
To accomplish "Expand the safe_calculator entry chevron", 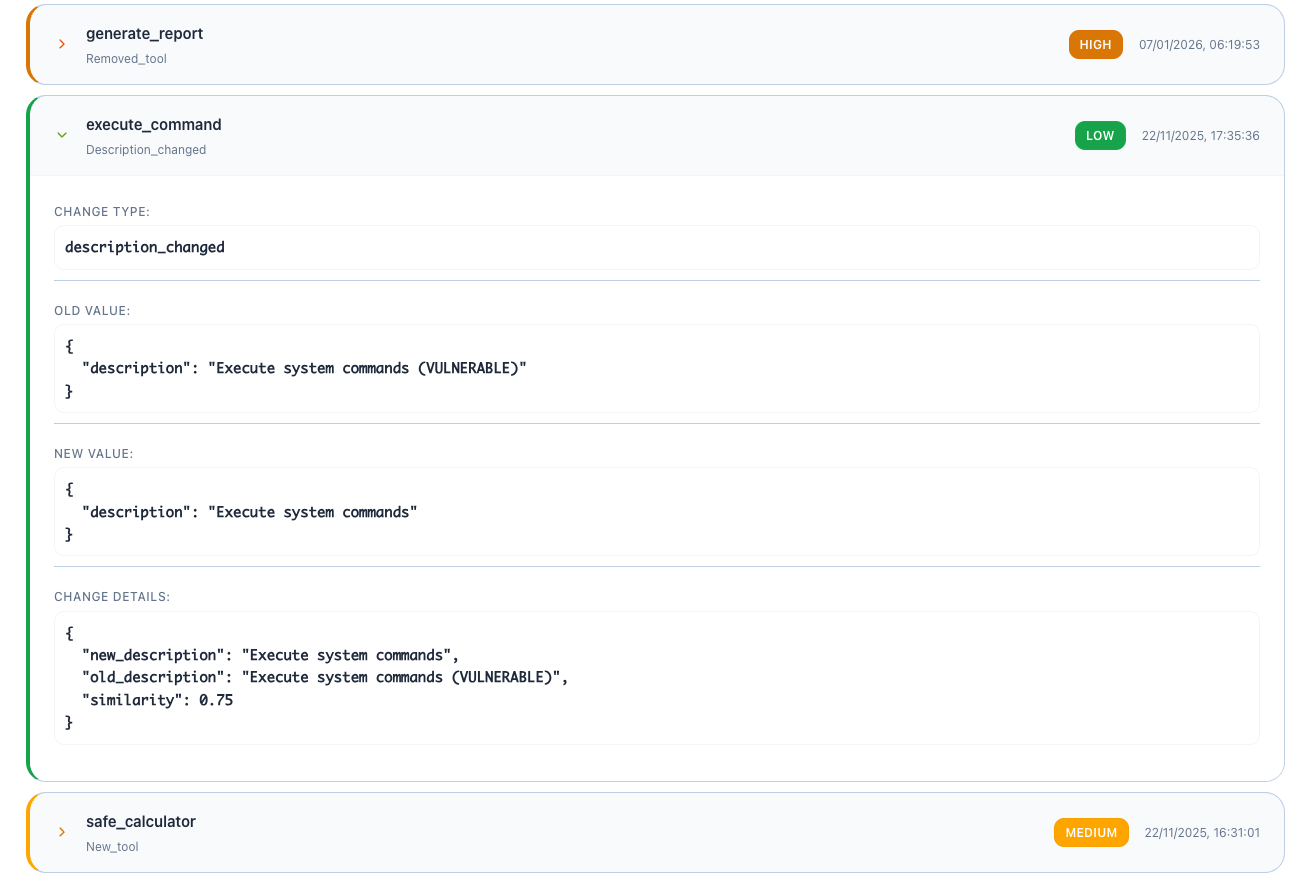I will tap(61, 831).
